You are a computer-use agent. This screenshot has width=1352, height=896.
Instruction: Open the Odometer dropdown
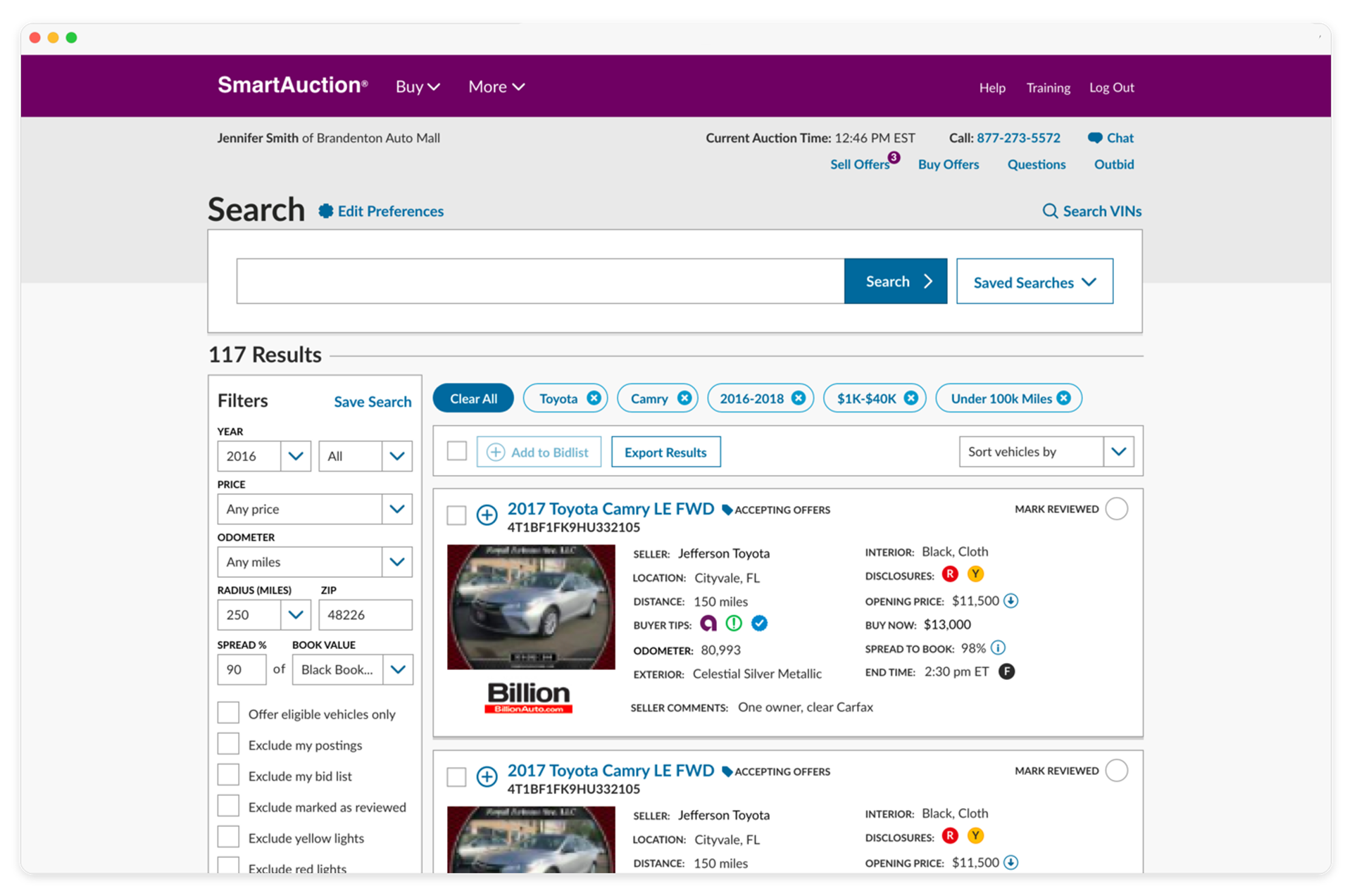(315, 562)
